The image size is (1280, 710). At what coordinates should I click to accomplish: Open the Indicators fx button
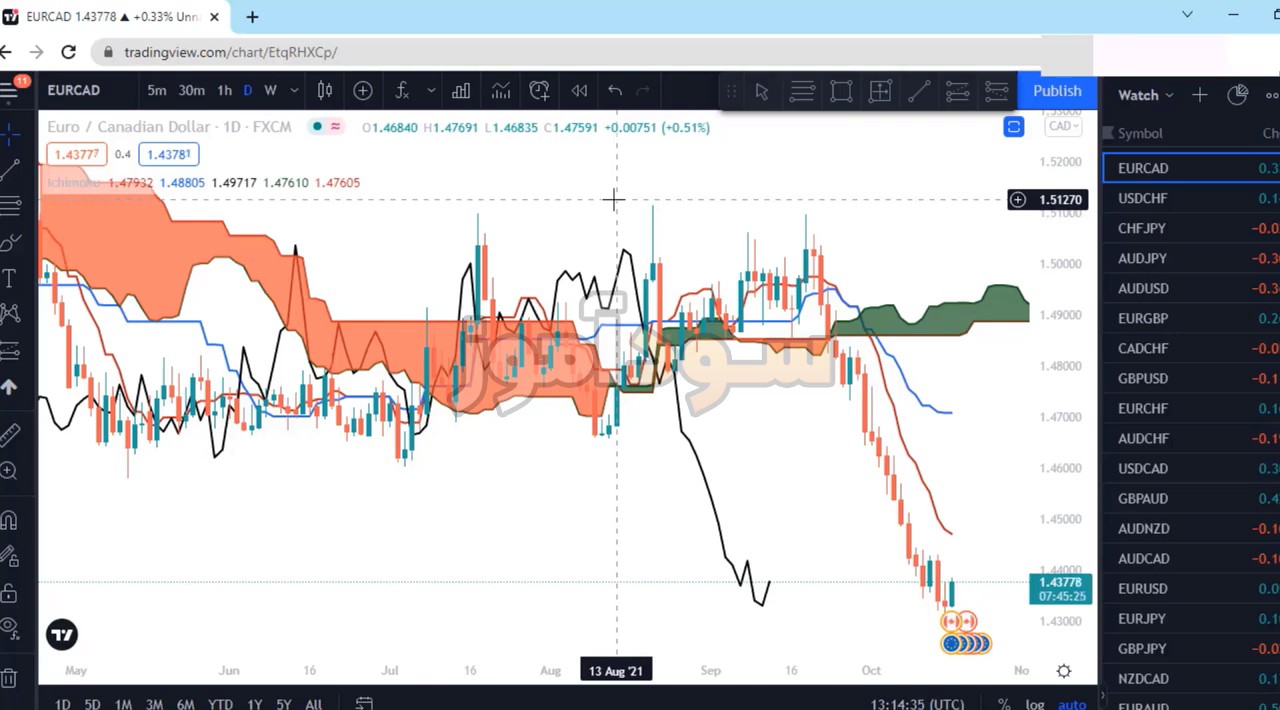click(x=402, y=91)
